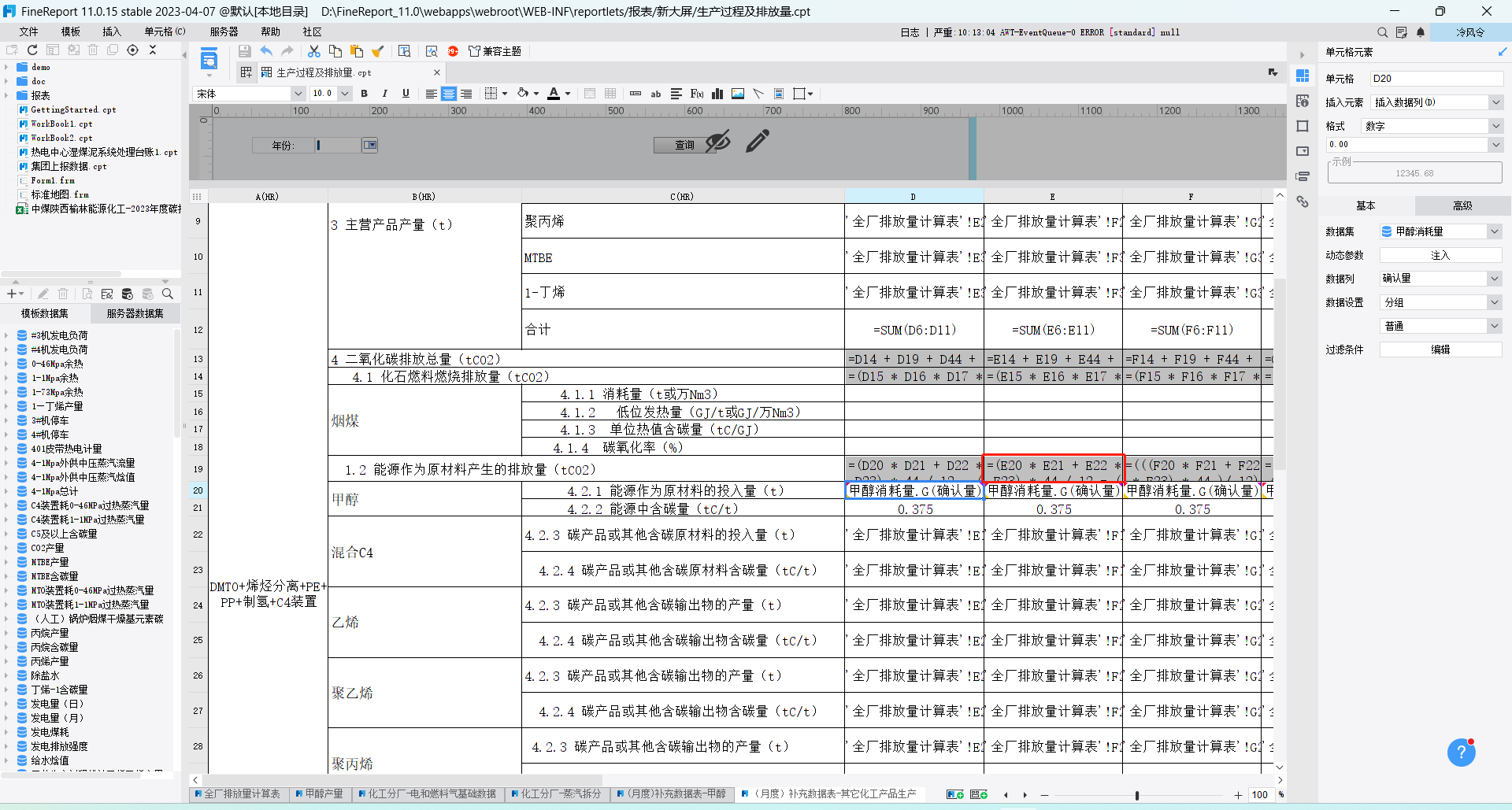The image size is (1512, 810).
Task: Undo the last action
Action: tap(266, 51)
